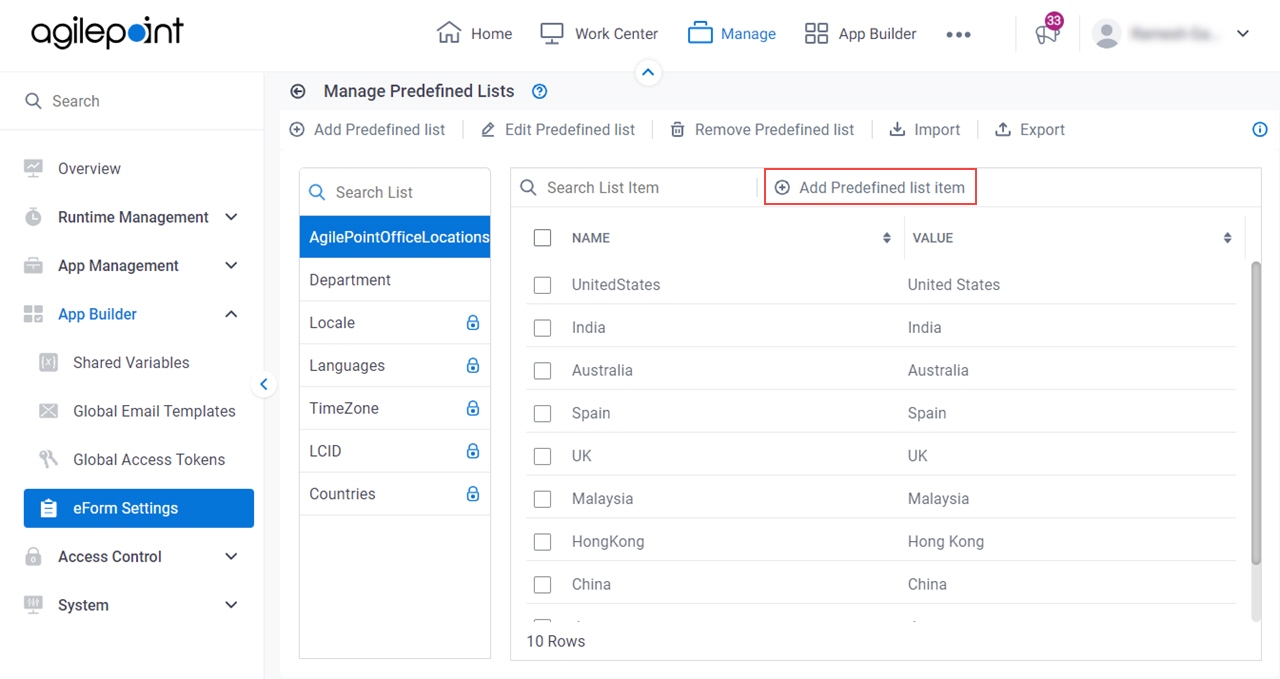Click Edit Predefined list button

pos(558,130)
